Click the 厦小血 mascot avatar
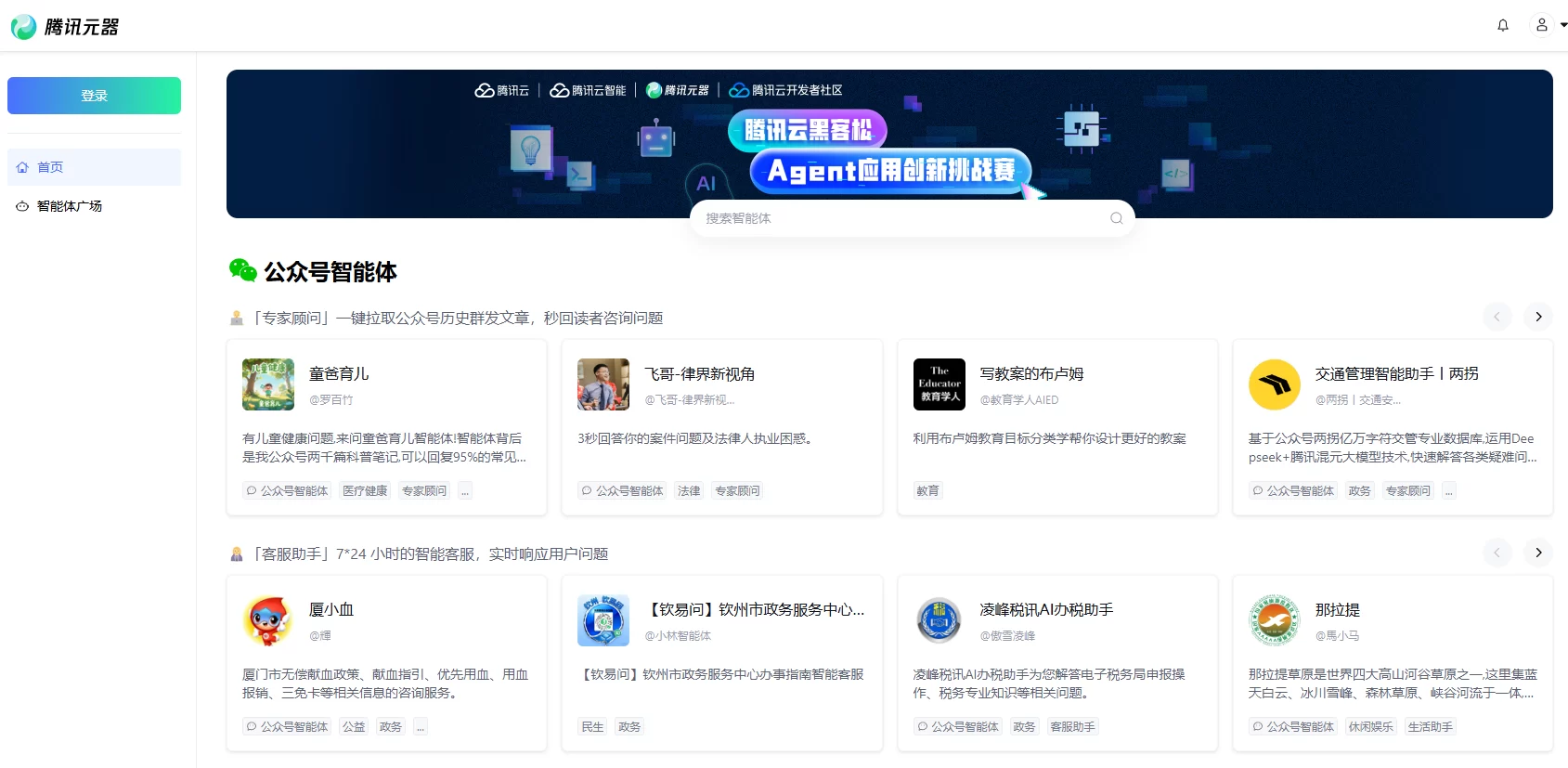The image size is (1568, 768). [268, 620]
